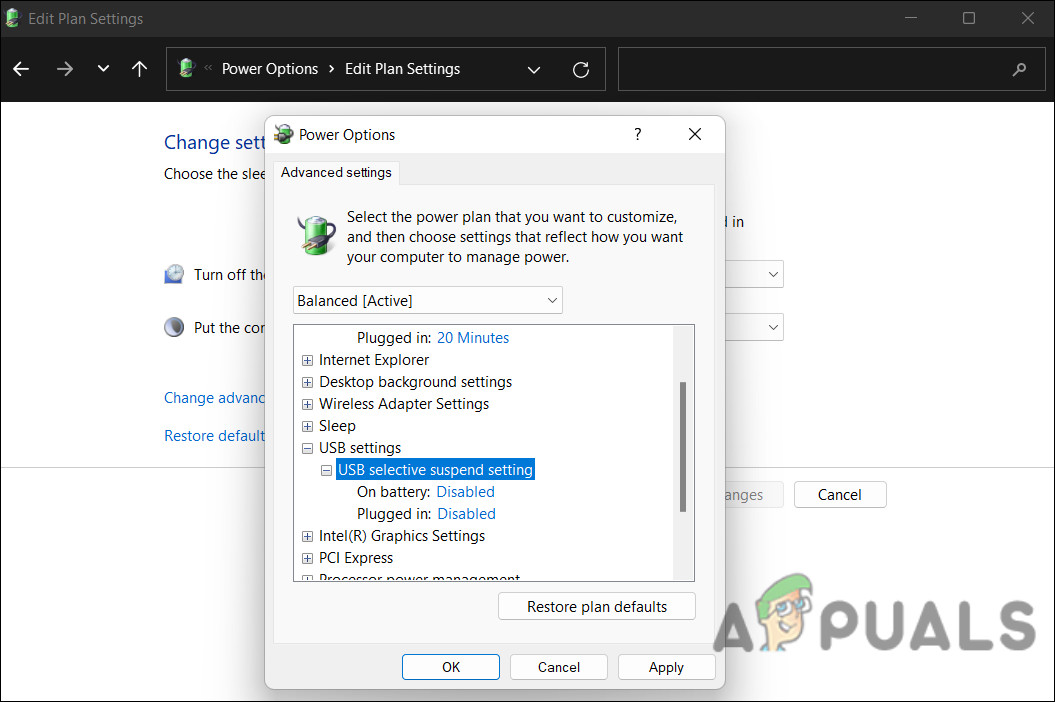
Task: Expand Intel(R) Graphics Settings
Action: point(307,536)
